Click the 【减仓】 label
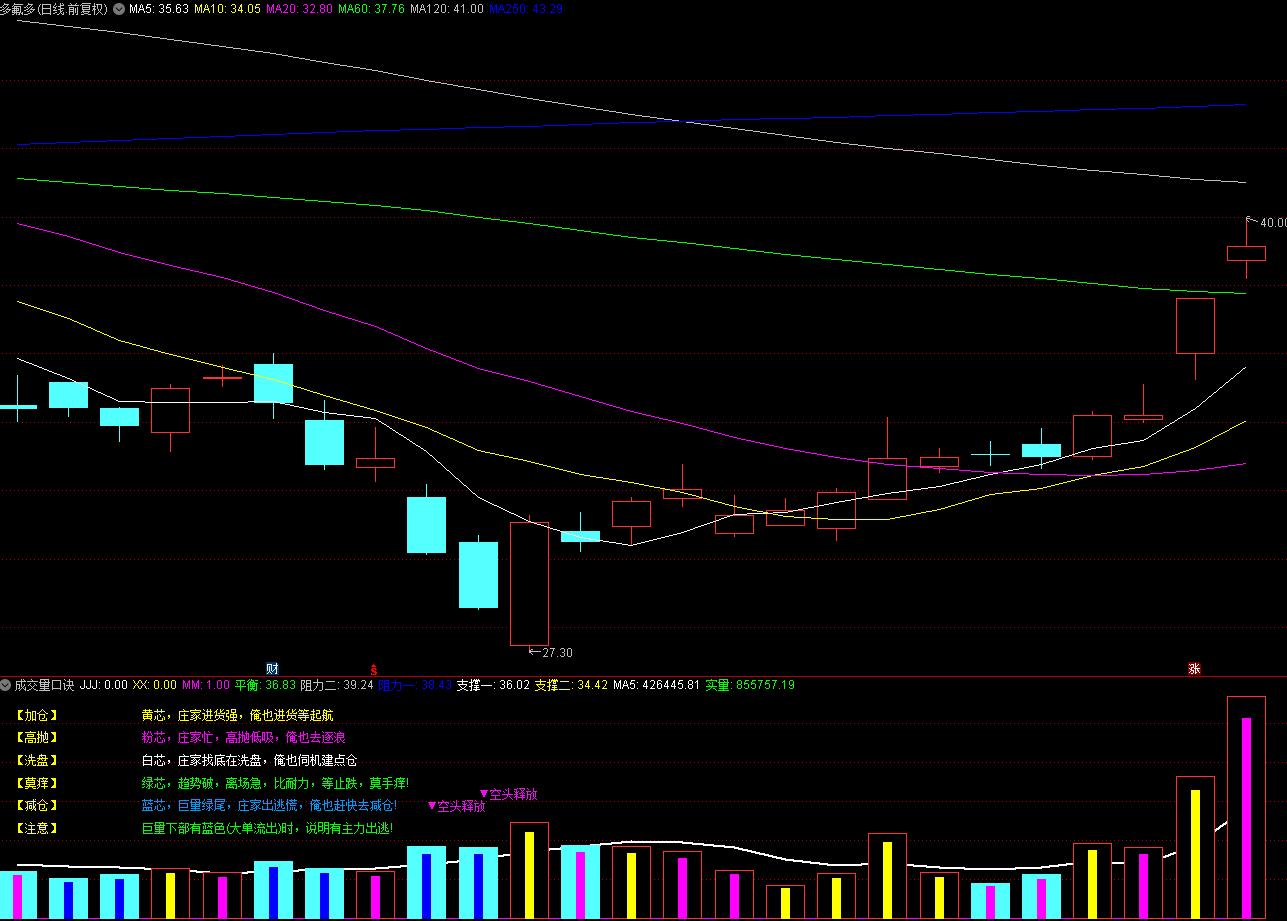This screenshot has width=1287, height=921. pyautogui.click(x=37, y=805)
